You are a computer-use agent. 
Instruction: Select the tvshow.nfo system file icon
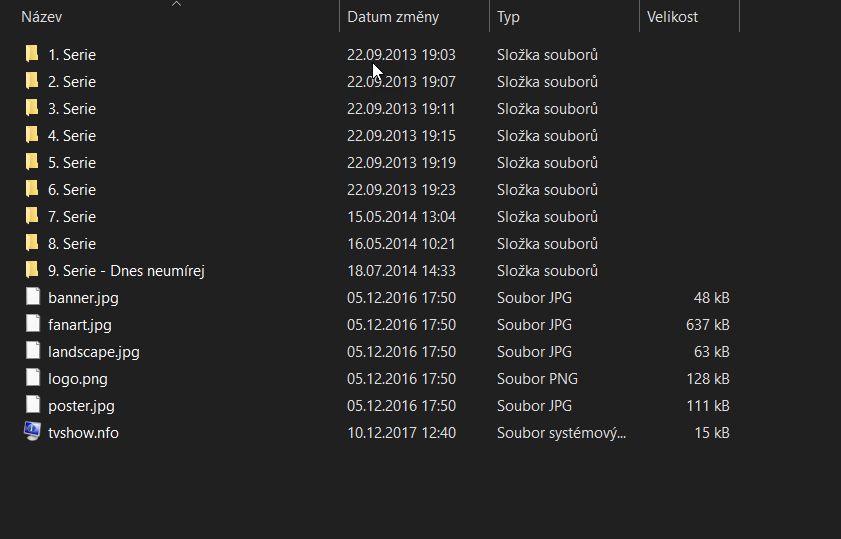point(32,432)
